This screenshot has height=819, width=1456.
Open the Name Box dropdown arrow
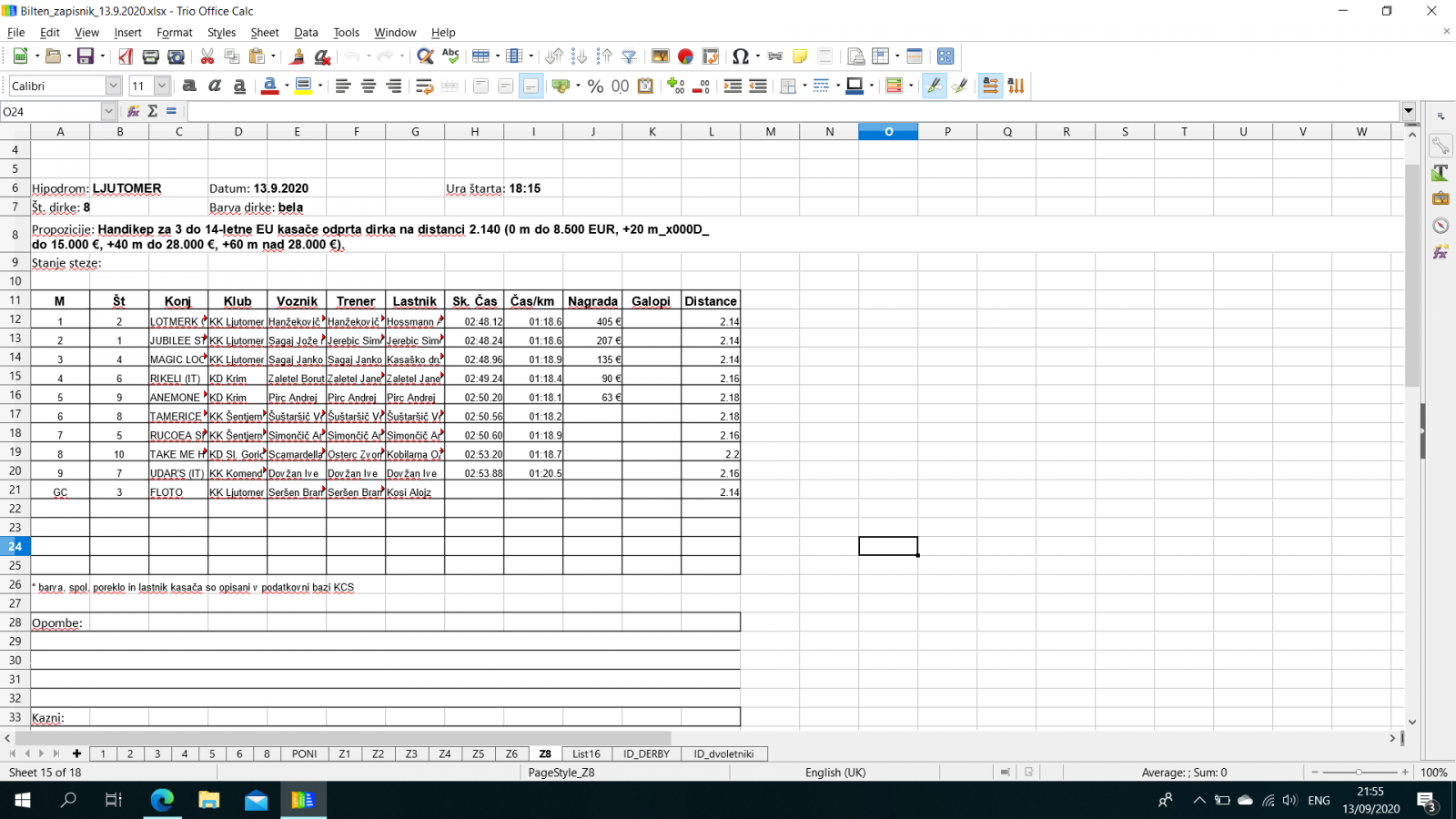point(108,111)
